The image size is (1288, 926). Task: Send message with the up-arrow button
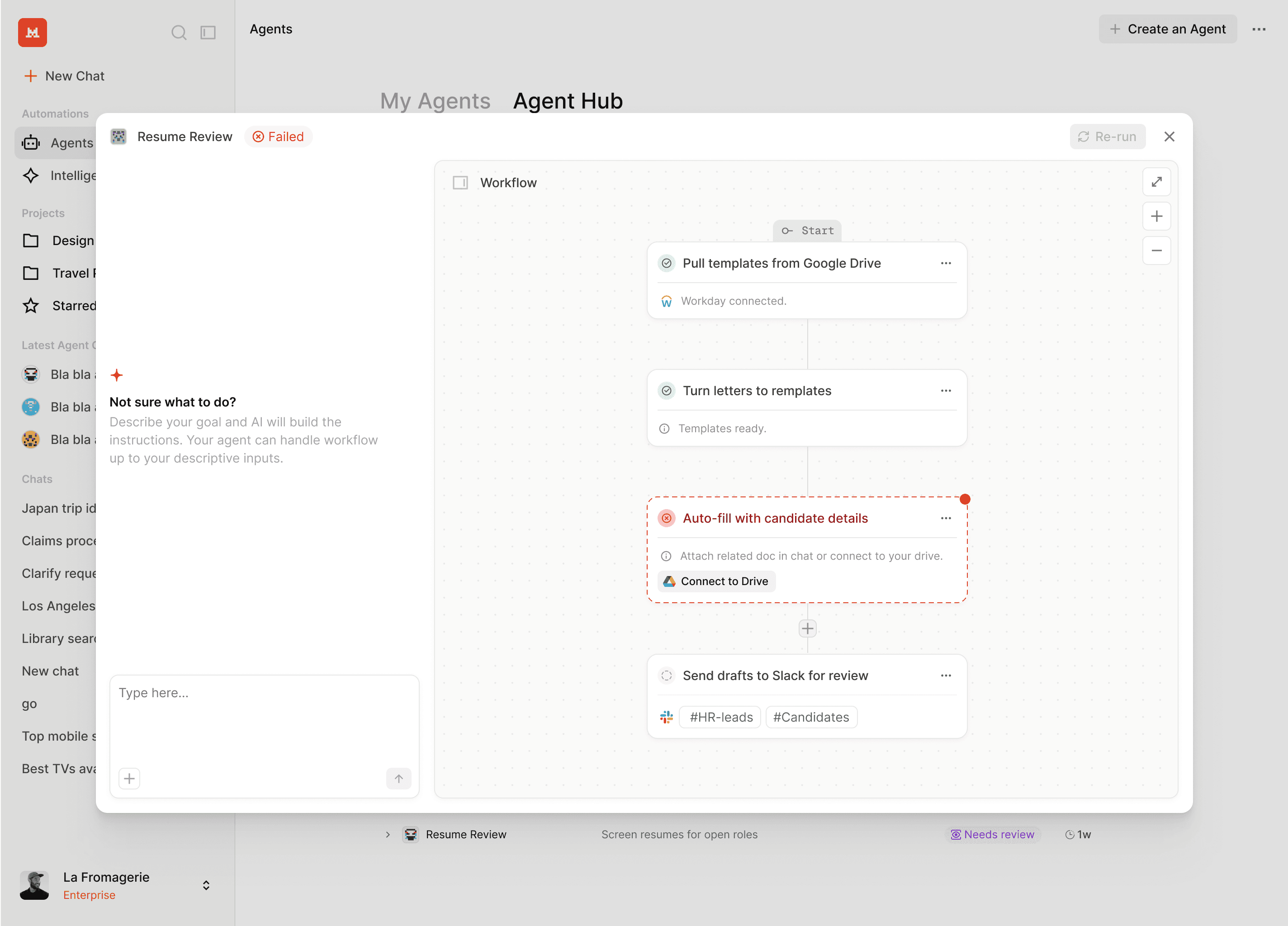pos(399,779)
